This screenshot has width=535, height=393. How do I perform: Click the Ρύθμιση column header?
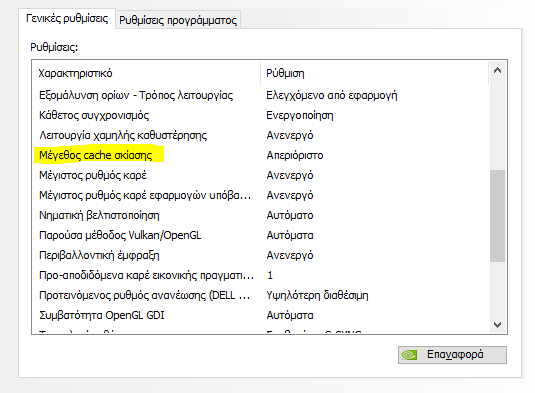pos(375,73)
